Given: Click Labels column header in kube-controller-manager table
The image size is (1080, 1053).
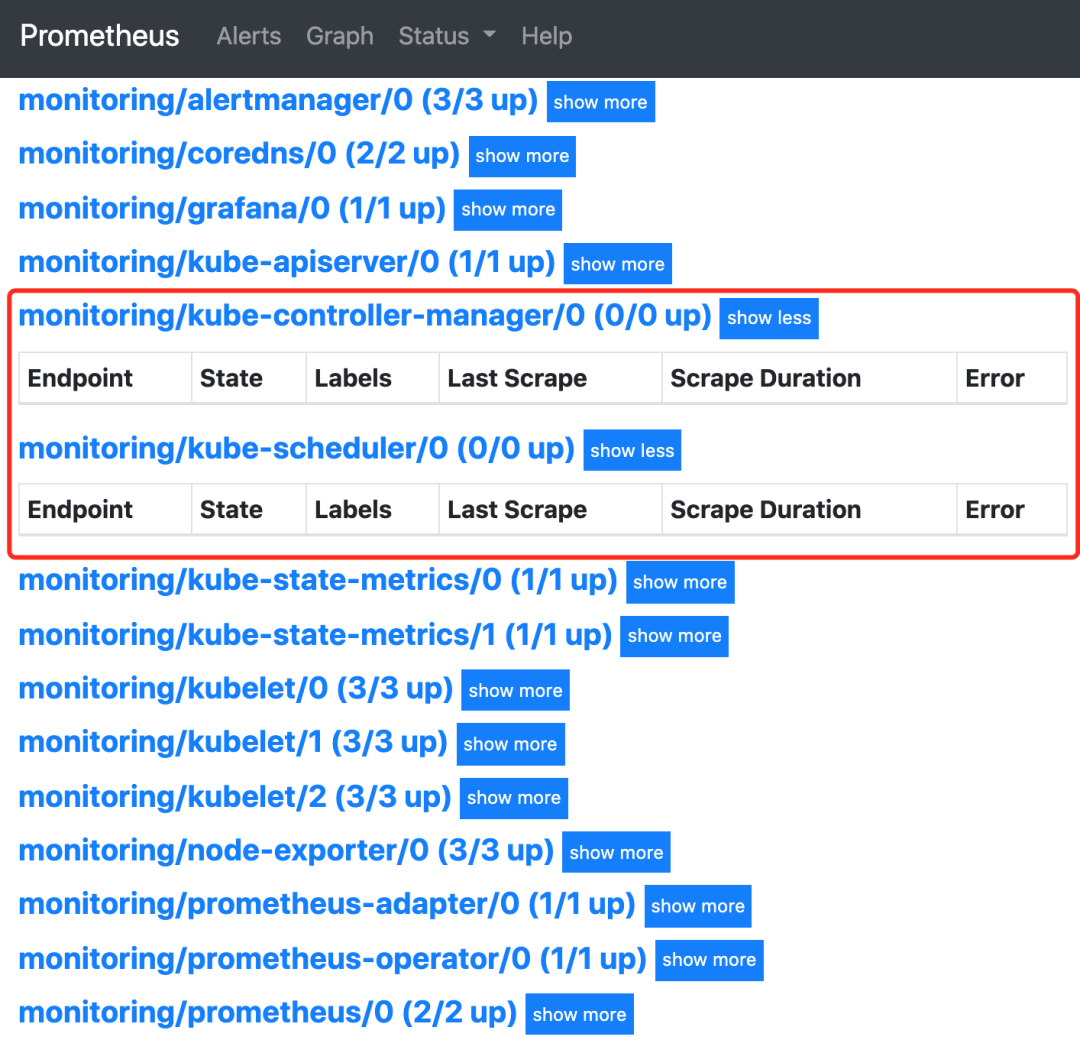Looking at the screenshot, I should tap(373, 378).
